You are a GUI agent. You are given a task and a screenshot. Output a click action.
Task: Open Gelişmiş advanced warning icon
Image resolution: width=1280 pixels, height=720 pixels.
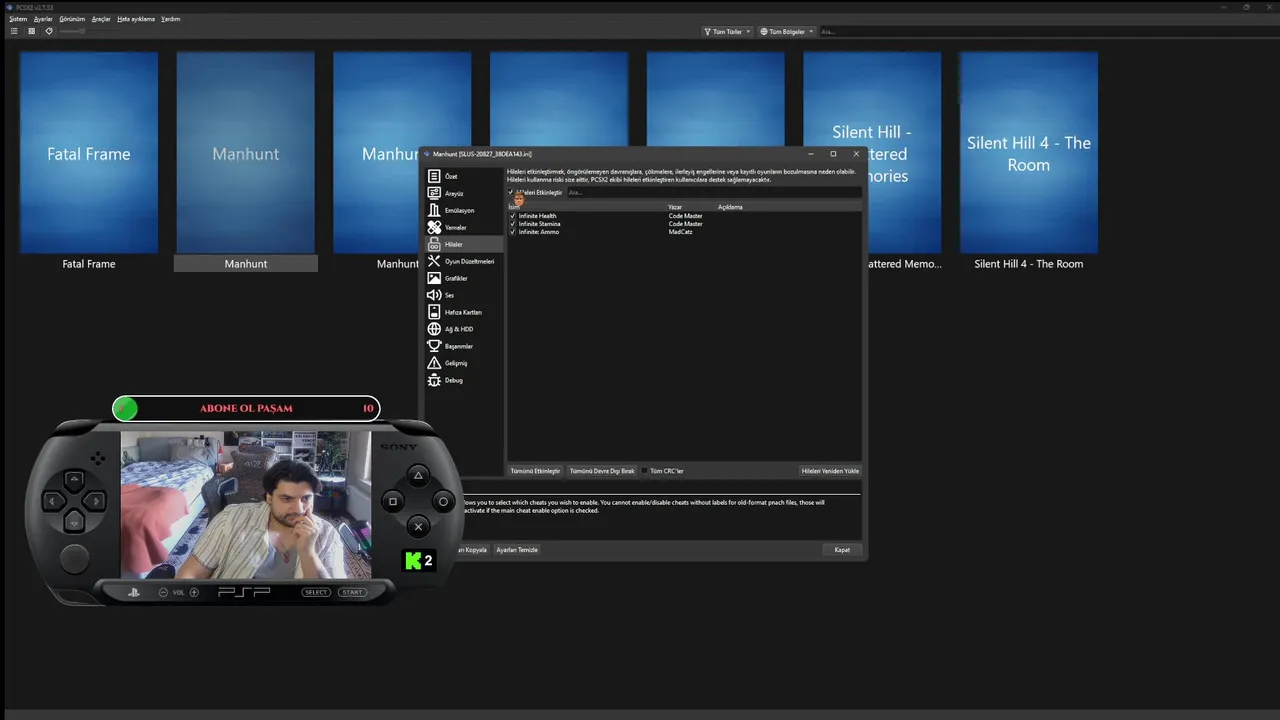434,363
